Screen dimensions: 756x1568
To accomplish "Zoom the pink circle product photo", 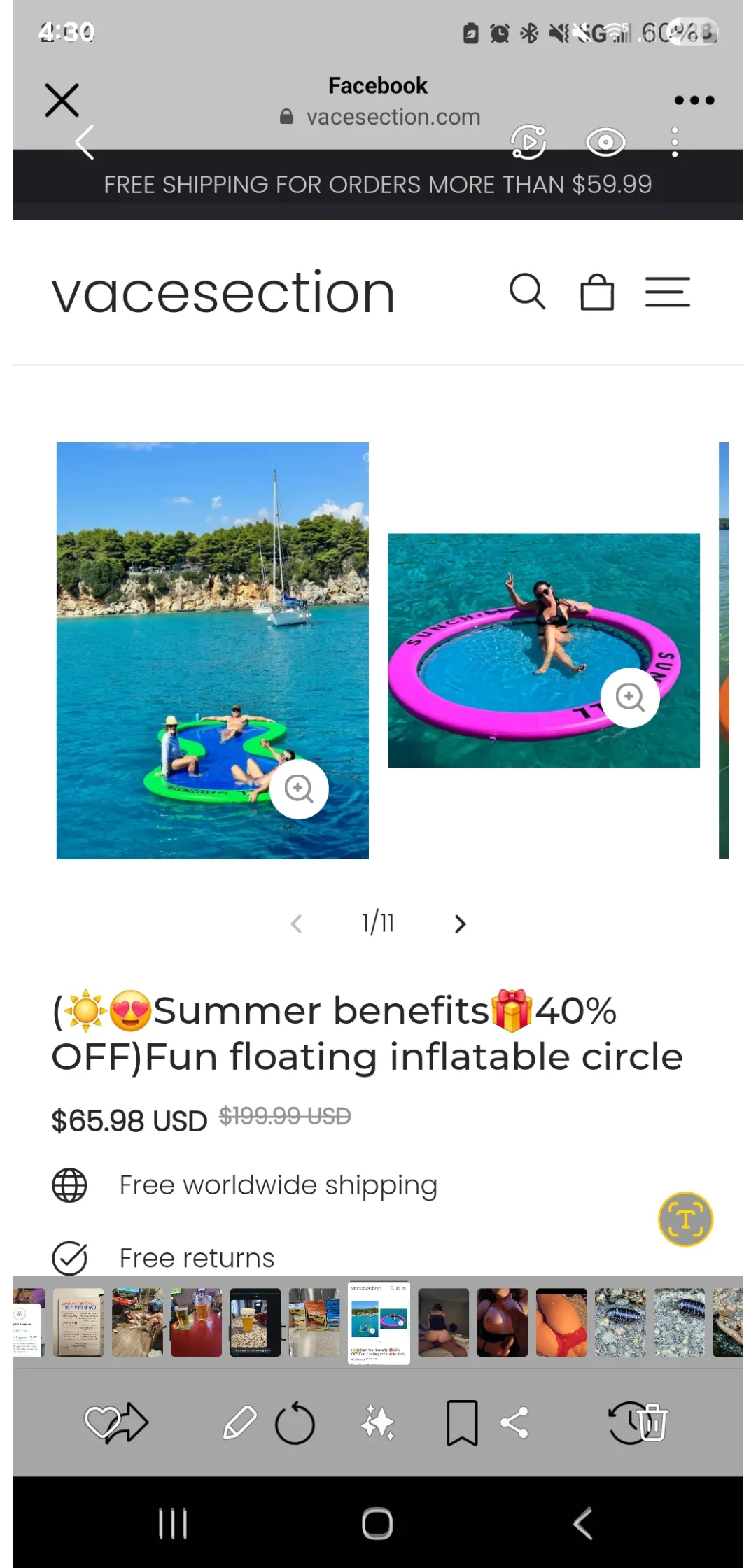I will coord(630,698).
